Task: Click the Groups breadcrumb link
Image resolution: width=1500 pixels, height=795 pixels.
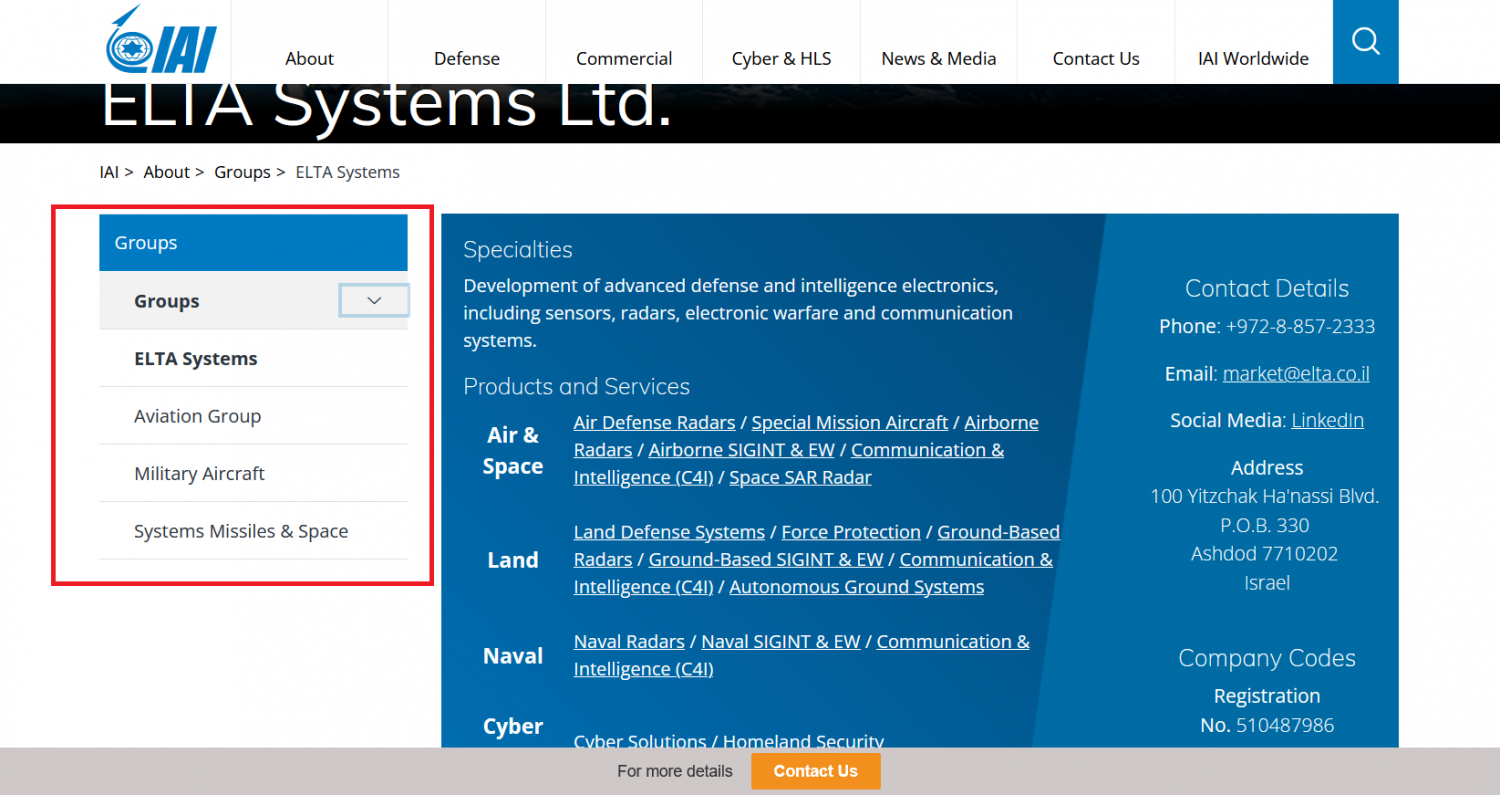Action: click(x=242, y=172)
